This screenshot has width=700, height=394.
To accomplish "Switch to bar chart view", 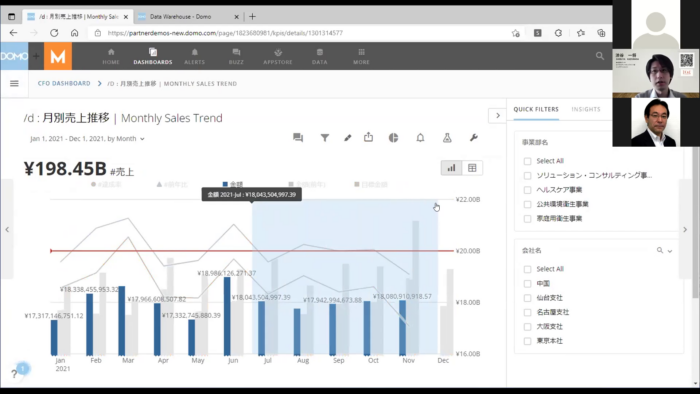I will [451, 168].
